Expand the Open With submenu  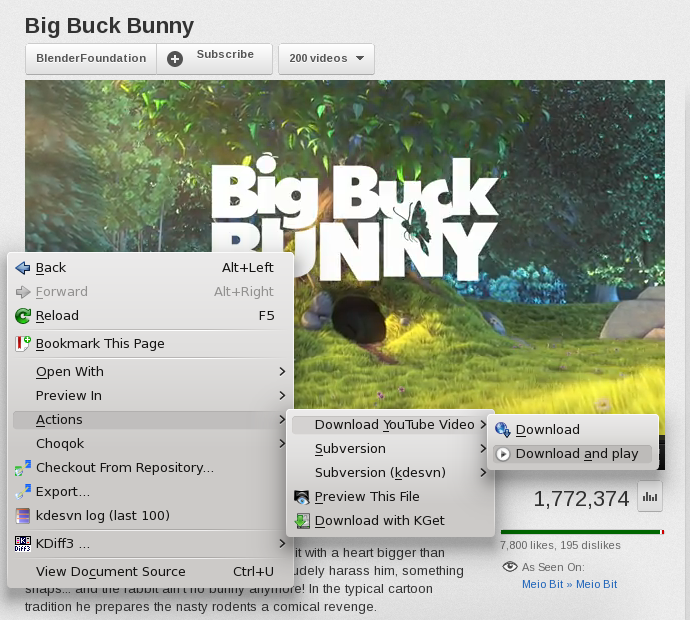point(150,372)
